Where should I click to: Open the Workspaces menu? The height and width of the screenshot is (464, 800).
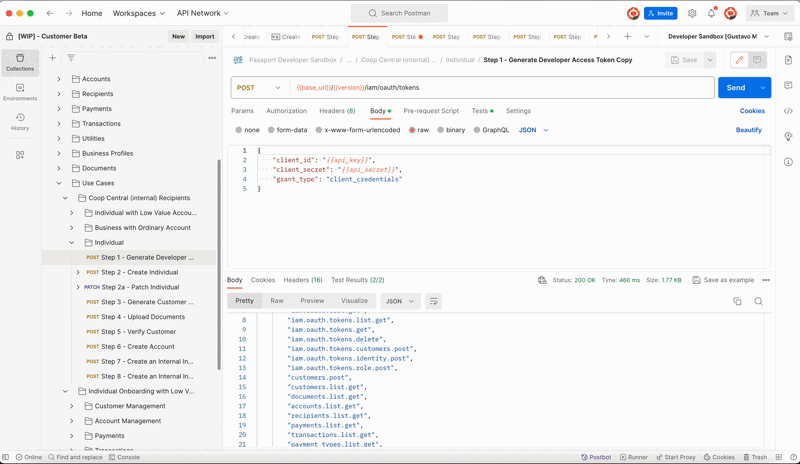click(138, 13)
